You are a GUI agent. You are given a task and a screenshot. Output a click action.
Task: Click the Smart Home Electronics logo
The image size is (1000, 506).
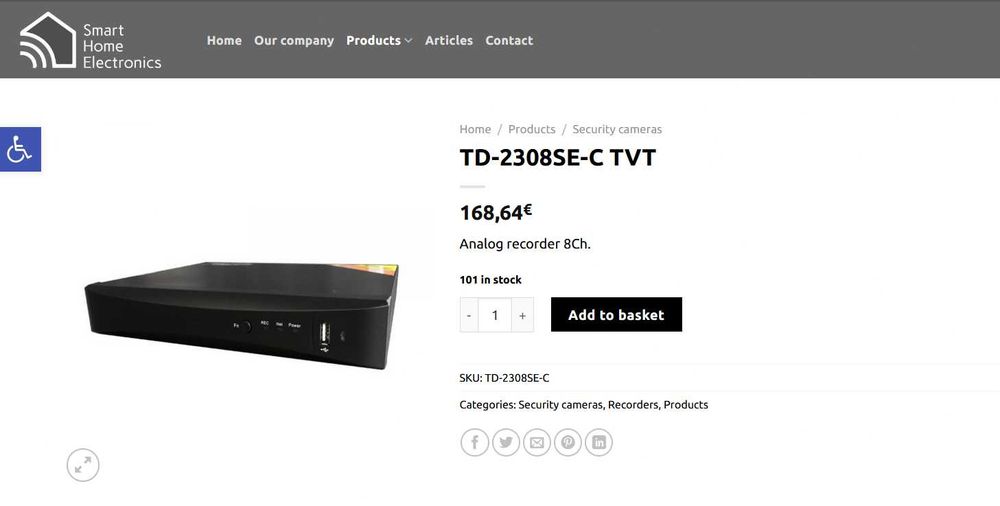(x=91, y=40)
